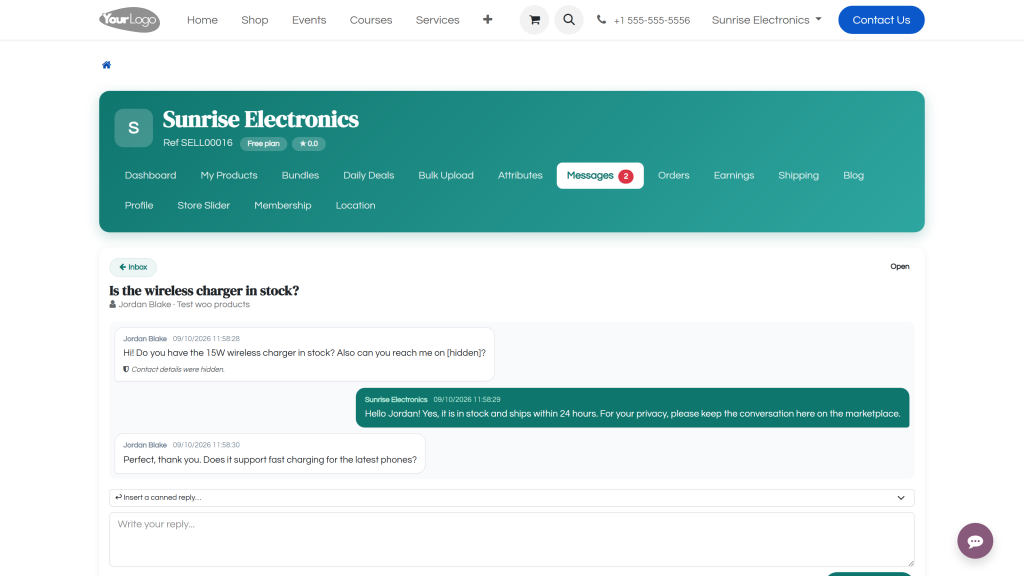Image resolution: width=1024 pixels, height=576 pixels.
Task: Open the Courses menu link
Action: [370, 20]
